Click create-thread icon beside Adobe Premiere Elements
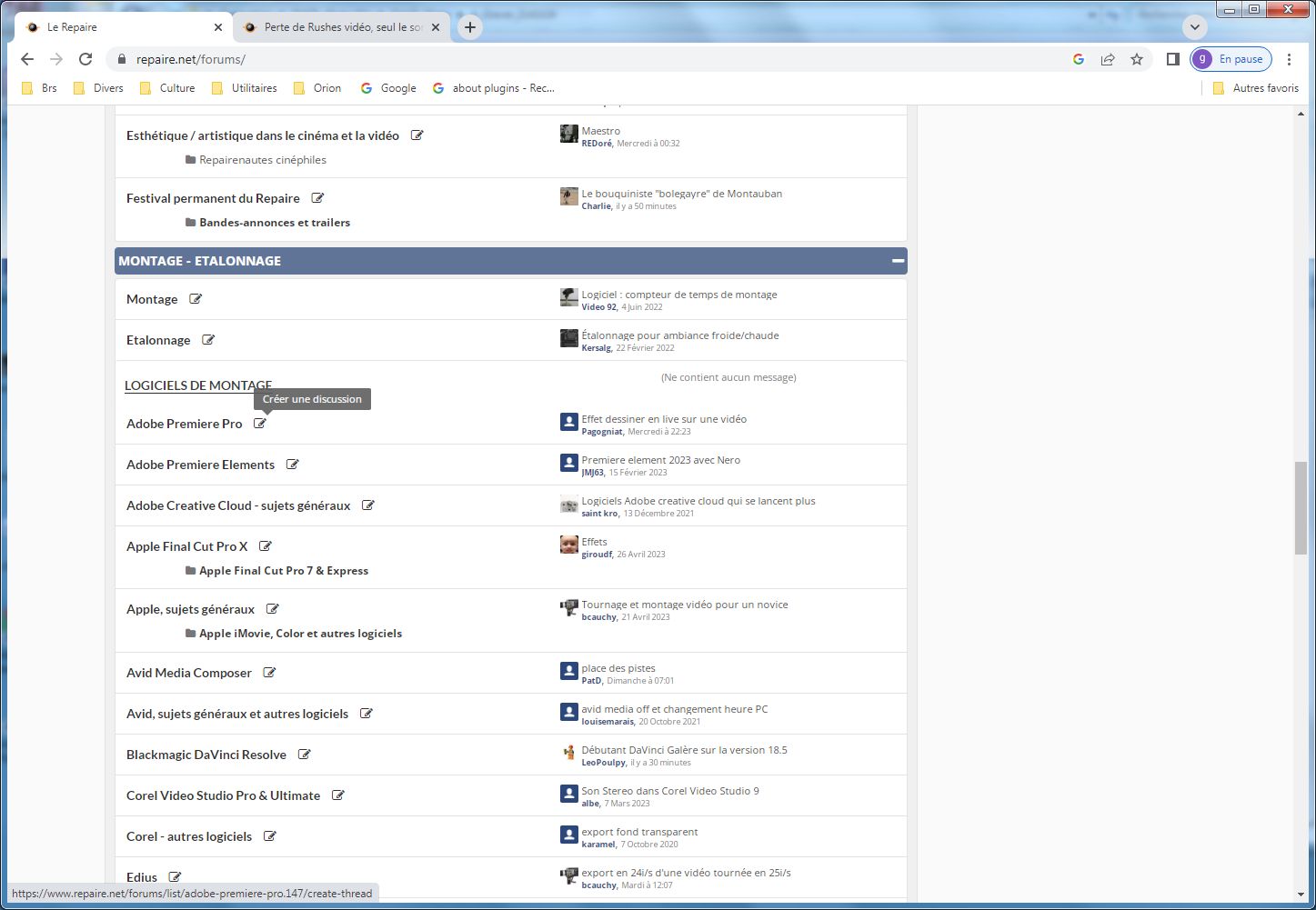Screen dimensions: 1316x910 (x=293, y=465)
